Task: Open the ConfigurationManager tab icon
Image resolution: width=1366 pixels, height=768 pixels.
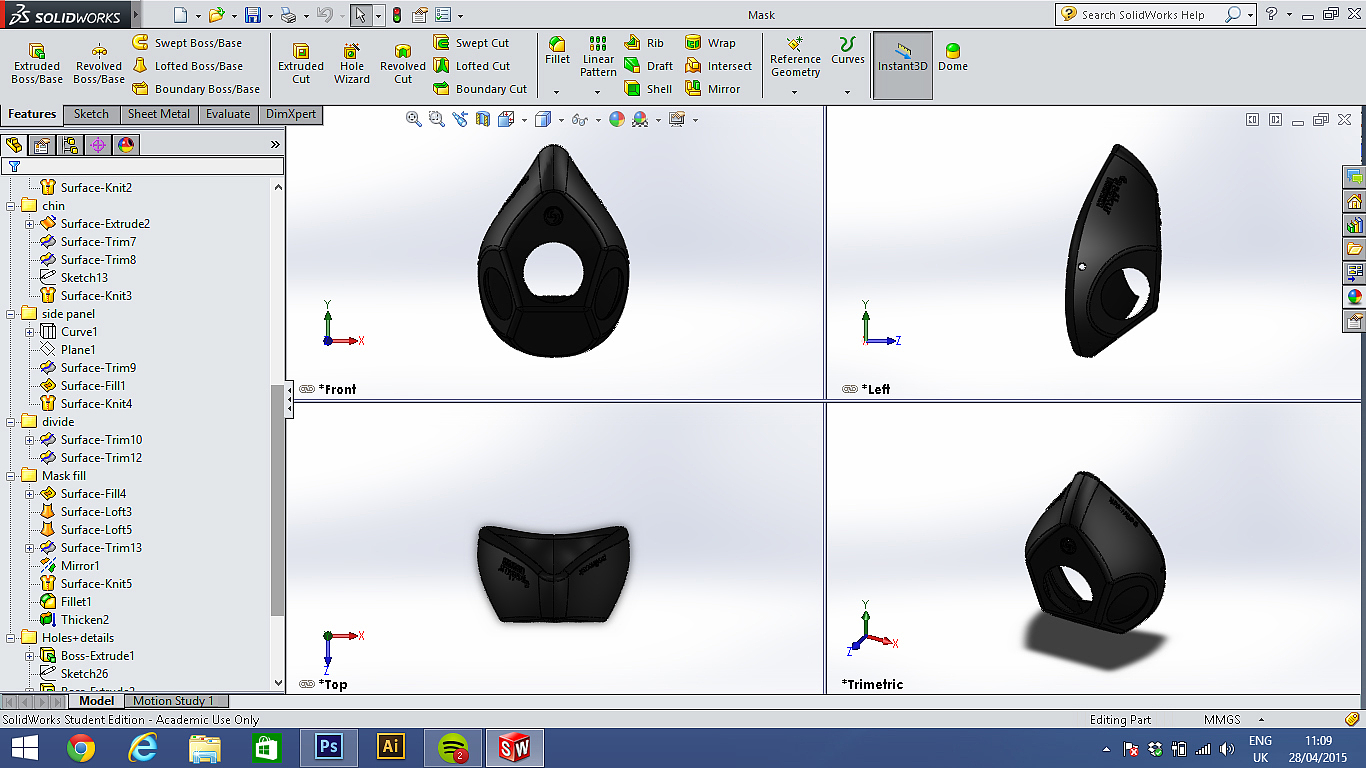Action: (x=70, y=145)
